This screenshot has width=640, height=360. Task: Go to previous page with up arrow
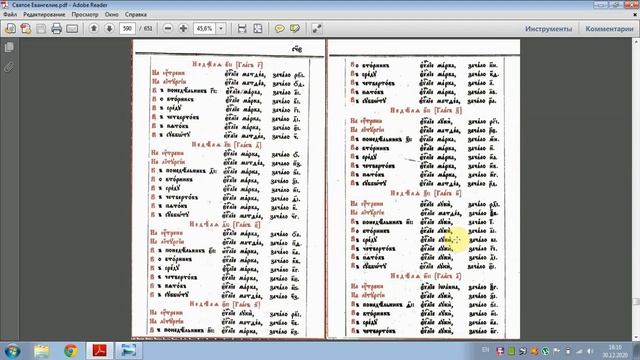pos(94,28)
